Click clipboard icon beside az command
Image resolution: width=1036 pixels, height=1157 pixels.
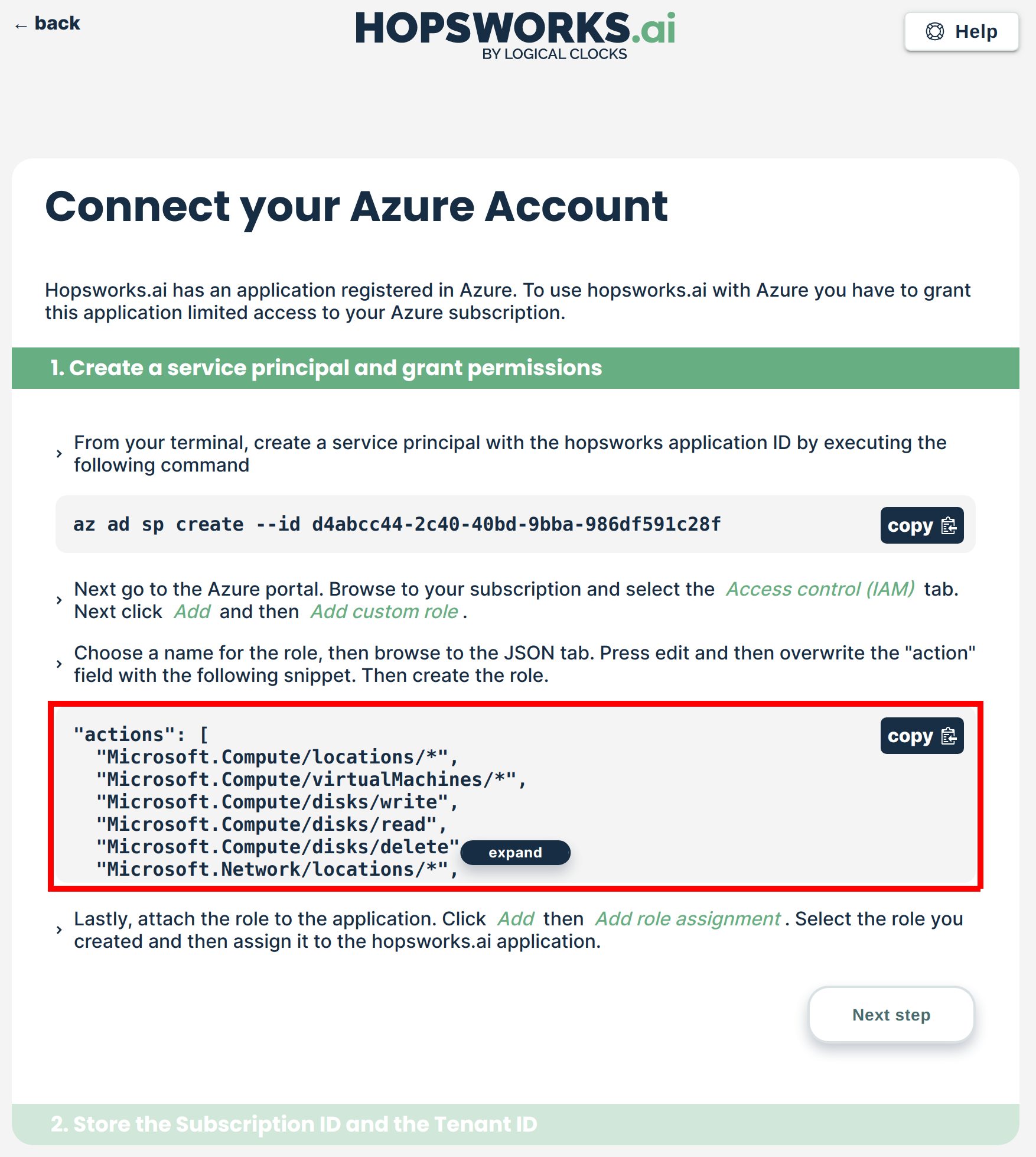pyautogui.click(x=949, y=525)
